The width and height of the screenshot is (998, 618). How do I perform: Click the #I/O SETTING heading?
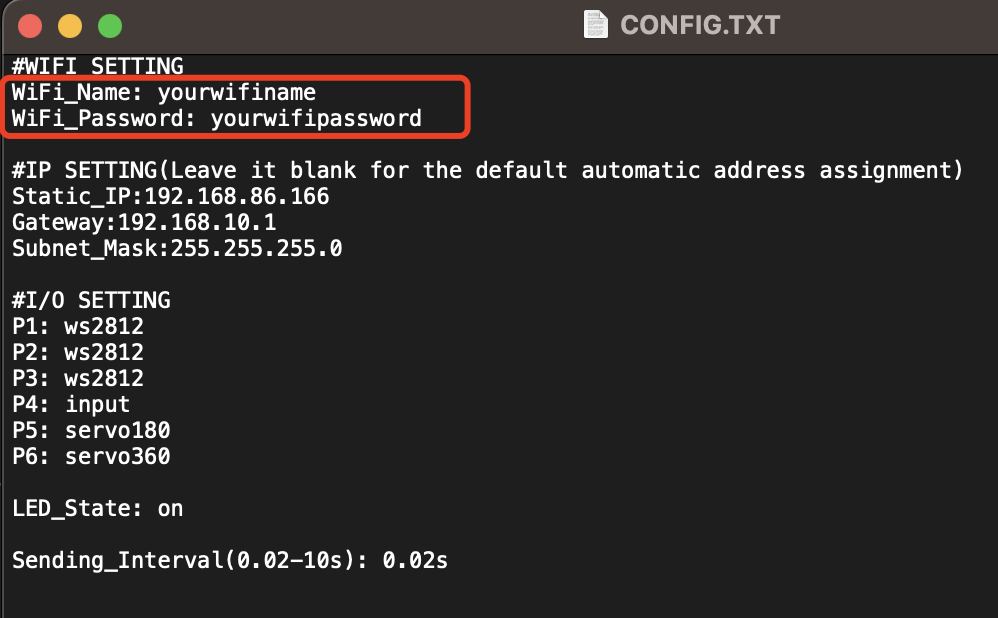click(x=91, y=300)
